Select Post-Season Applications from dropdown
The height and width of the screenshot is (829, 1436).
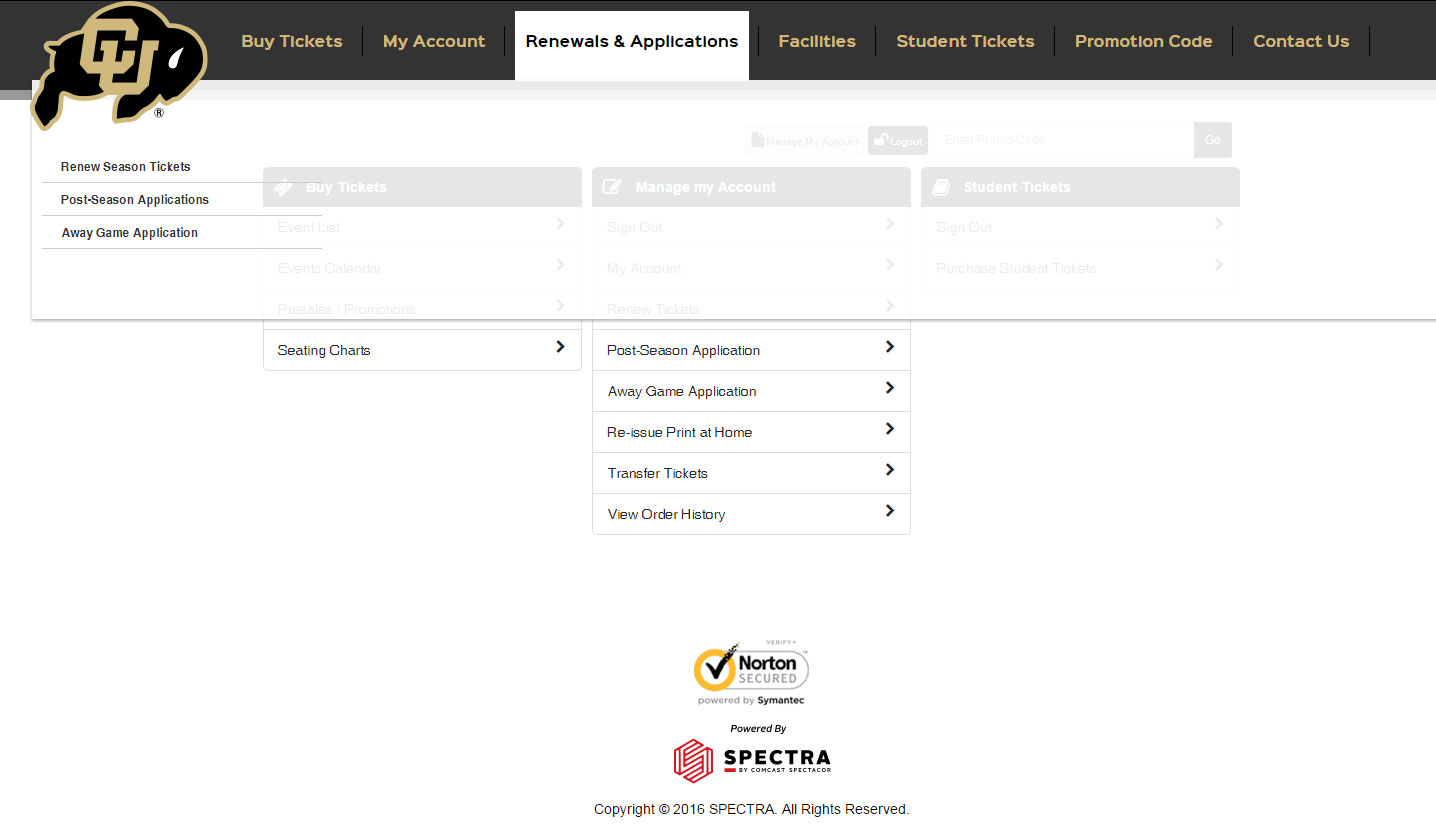coord(134,200)
